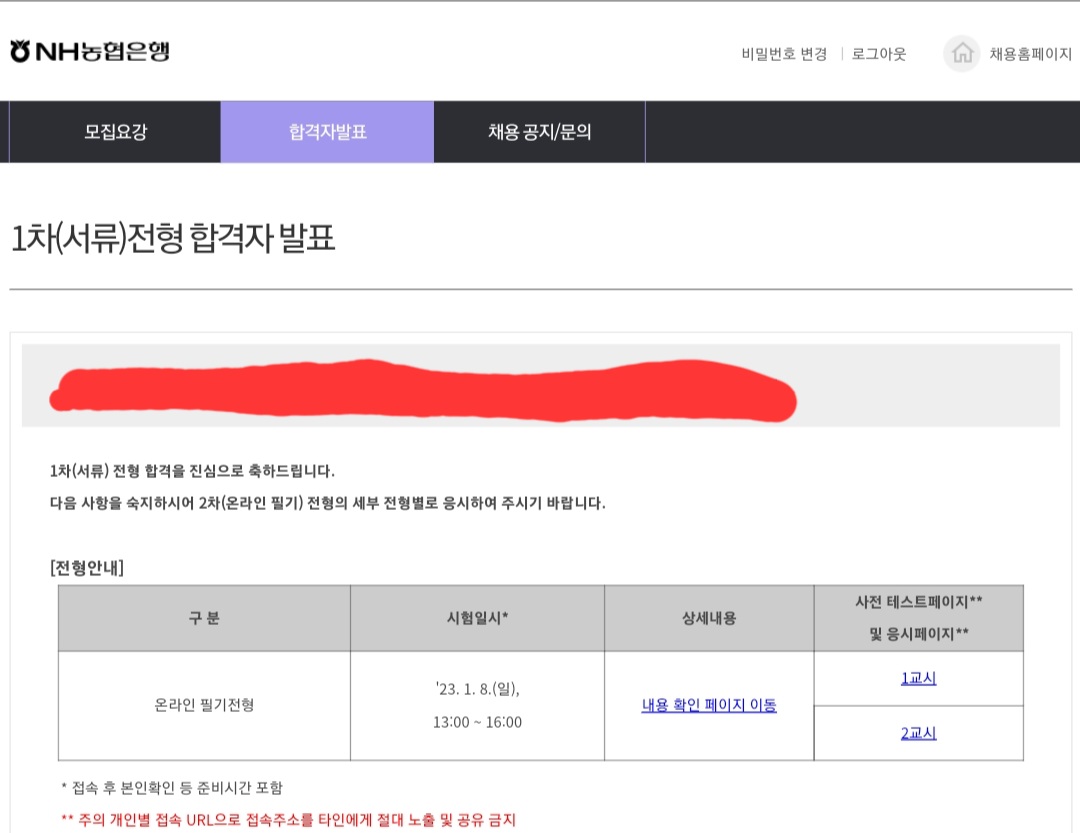This screenshot has height=833, width=1080.
Task: Open the 2교시 test page link
Action: (917, 733)
